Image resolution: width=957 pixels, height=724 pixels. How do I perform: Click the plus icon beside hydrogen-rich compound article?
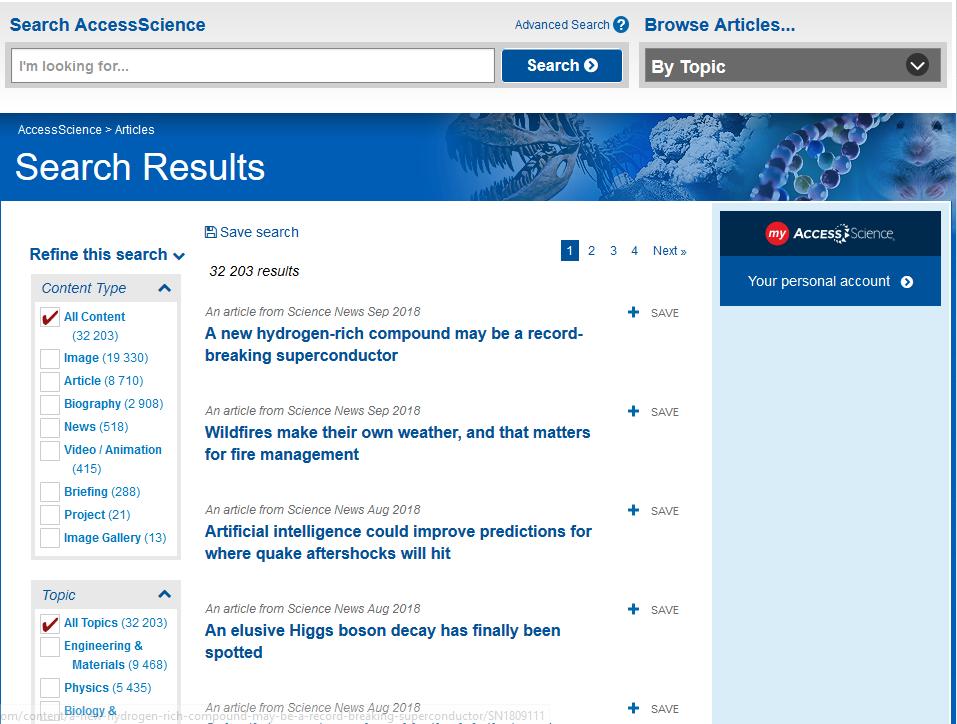634,313
